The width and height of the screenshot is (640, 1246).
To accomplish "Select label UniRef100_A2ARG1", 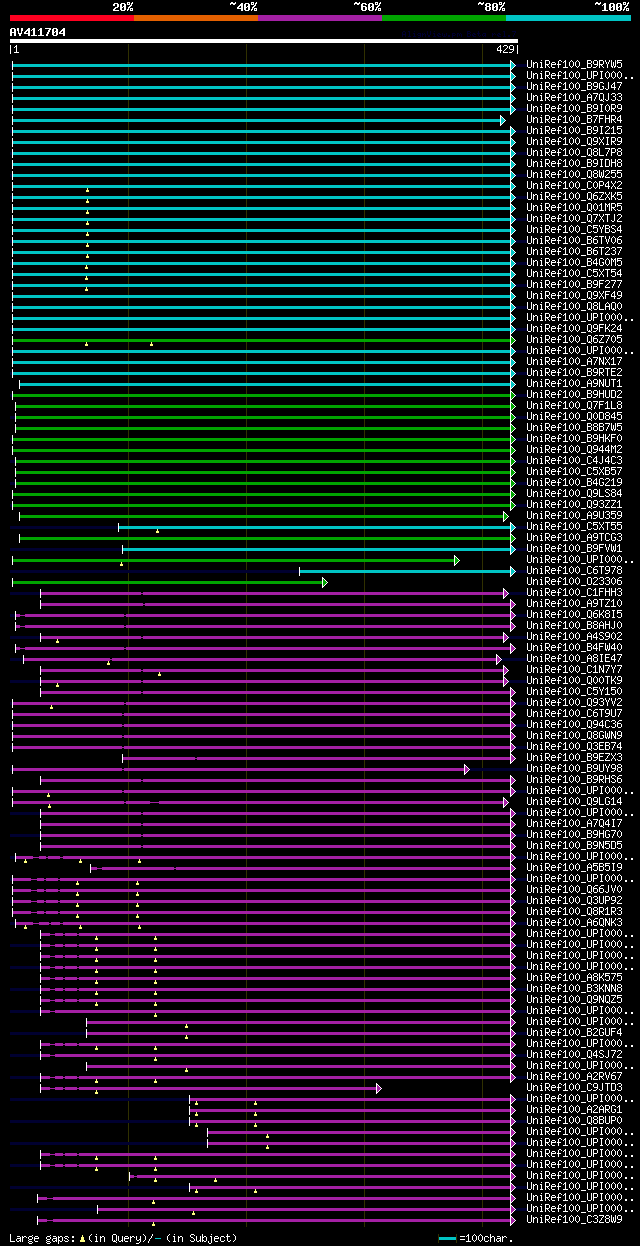I will pos(574,1110).
